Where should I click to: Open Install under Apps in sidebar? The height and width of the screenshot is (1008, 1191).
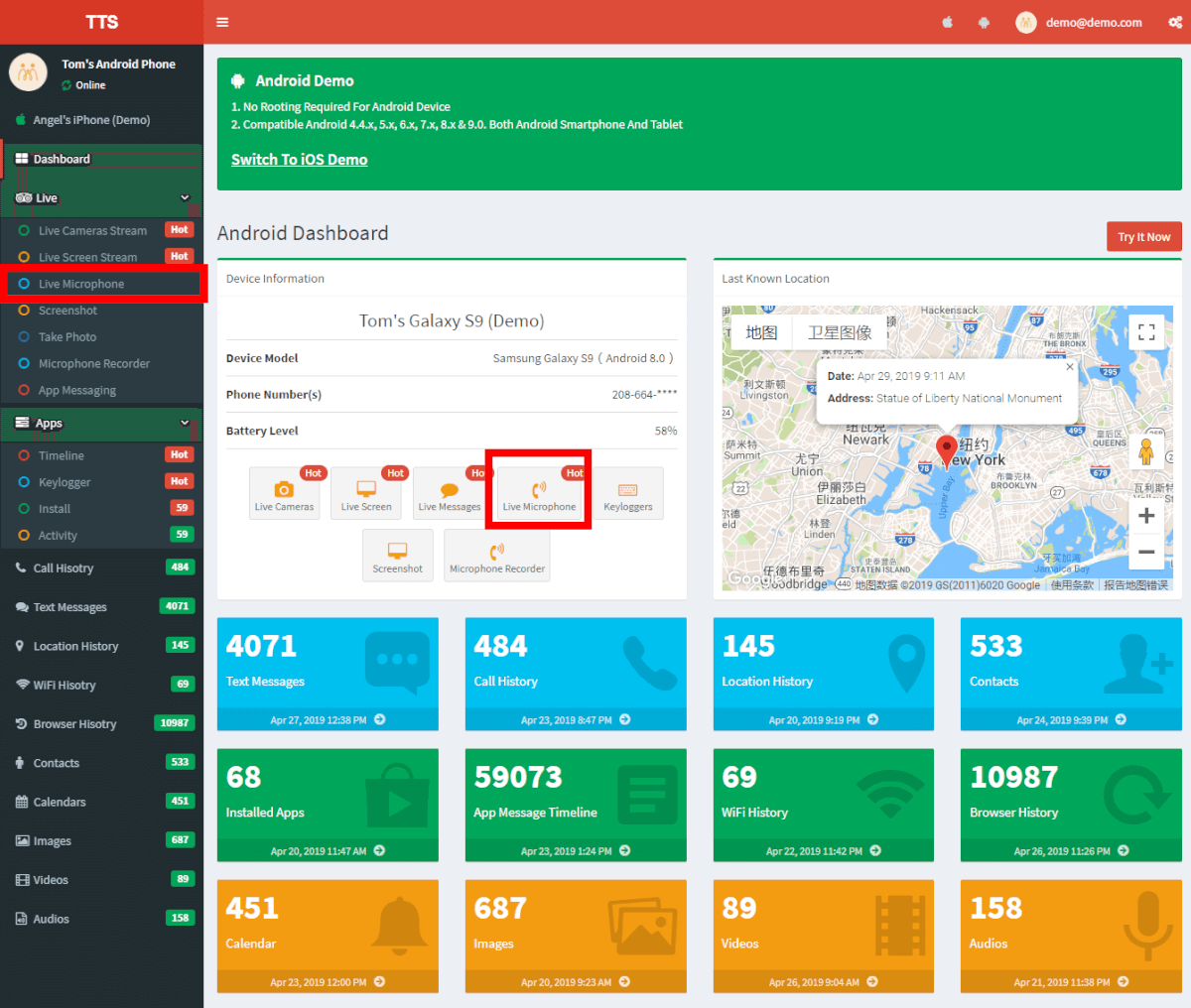point(102,509)
